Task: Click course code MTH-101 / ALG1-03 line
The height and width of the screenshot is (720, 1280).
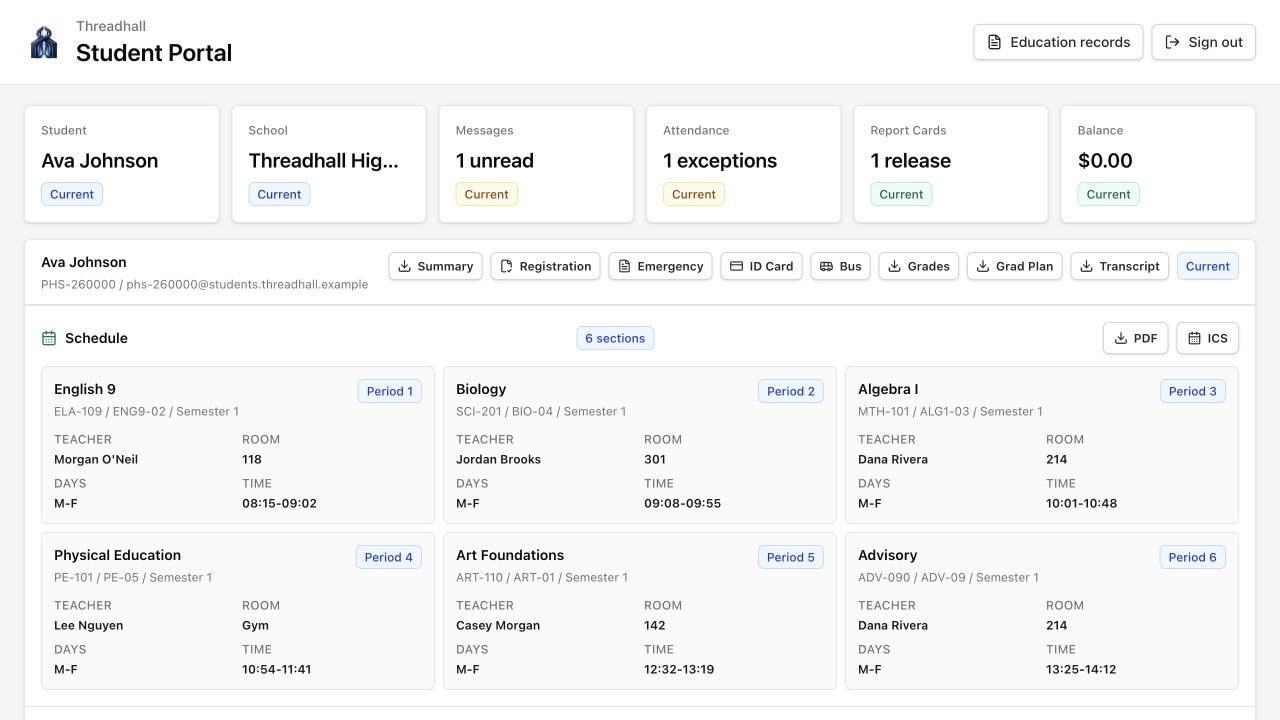Action: 950,411
